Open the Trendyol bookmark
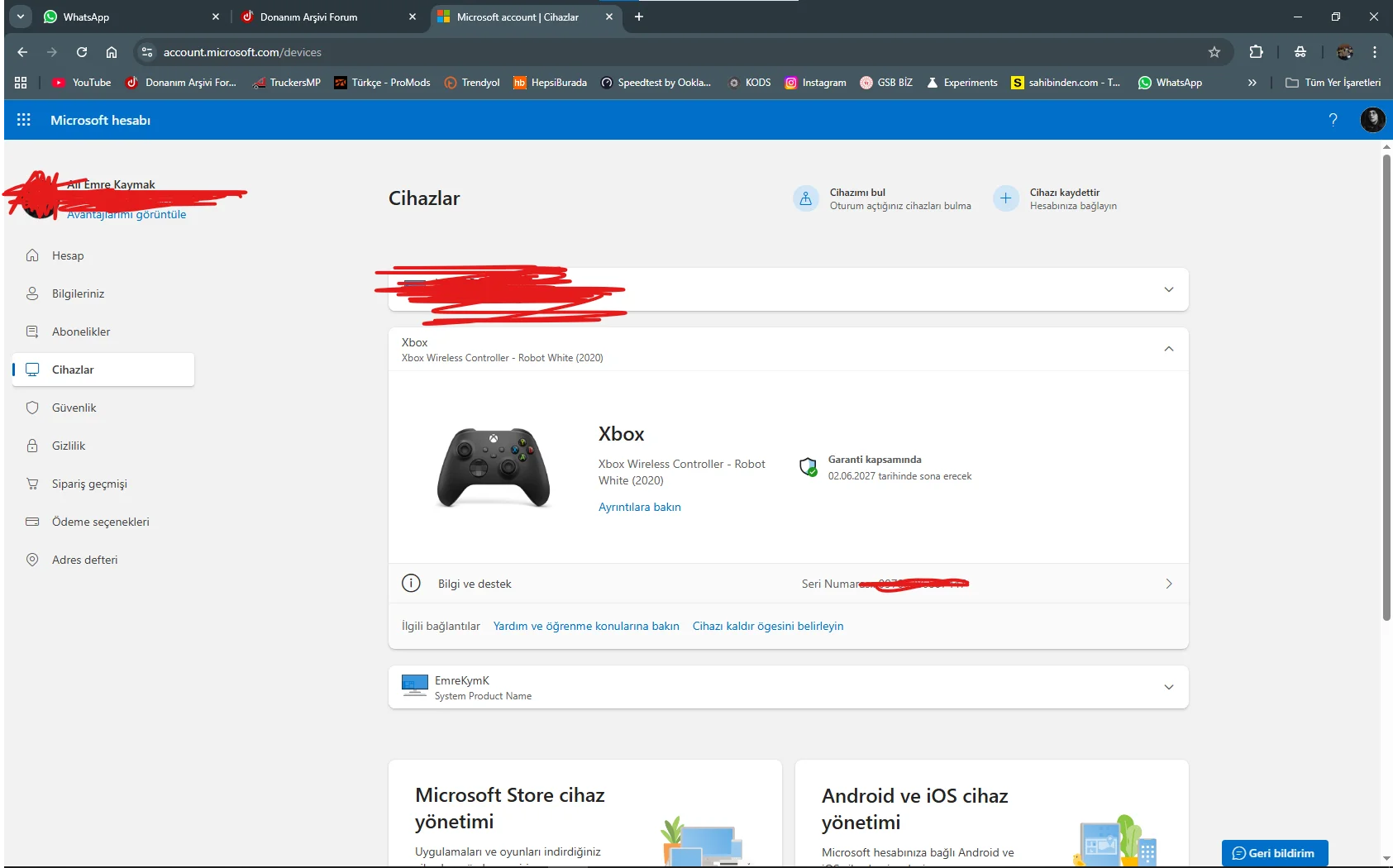The height and width of the screenshot is (868, 1393). [x=472, y=83]
